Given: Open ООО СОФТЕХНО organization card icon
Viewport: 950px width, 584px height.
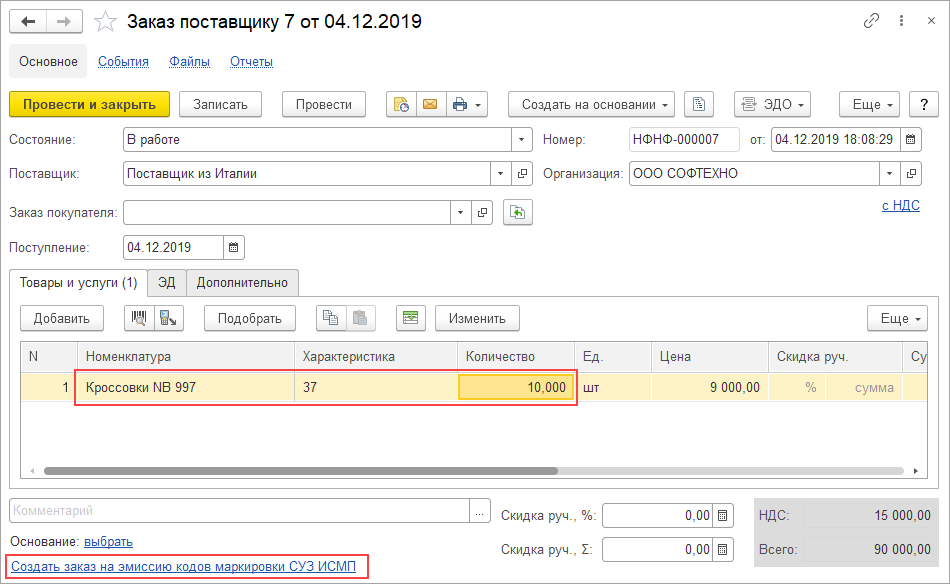Looking at the screenshot, I should pos(911,173).
